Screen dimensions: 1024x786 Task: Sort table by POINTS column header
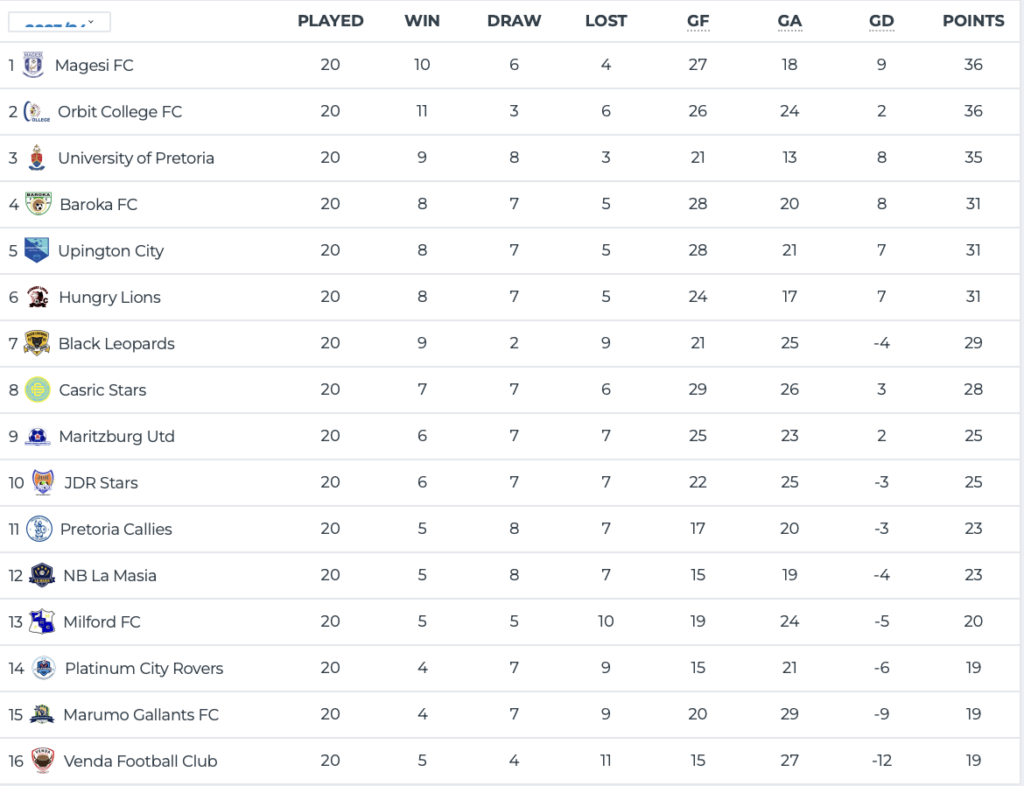pos(973,21)
